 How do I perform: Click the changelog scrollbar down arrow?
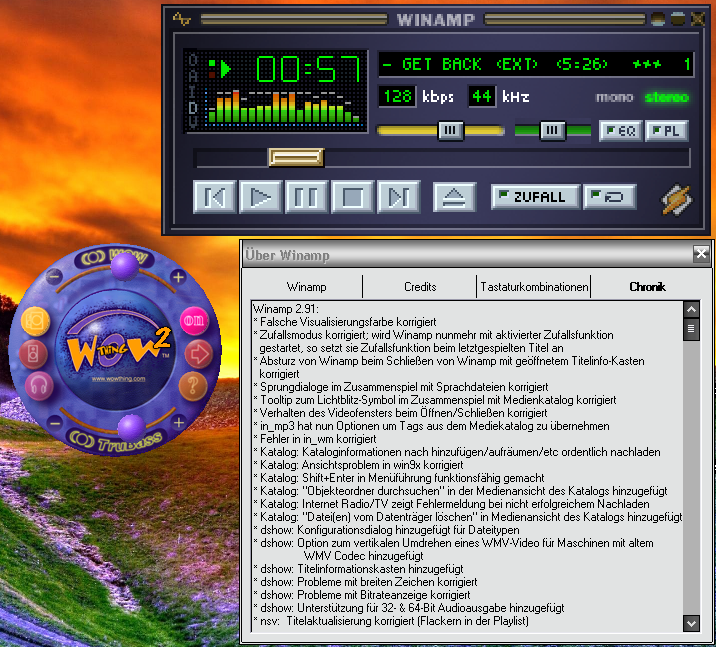click(691, 623)
